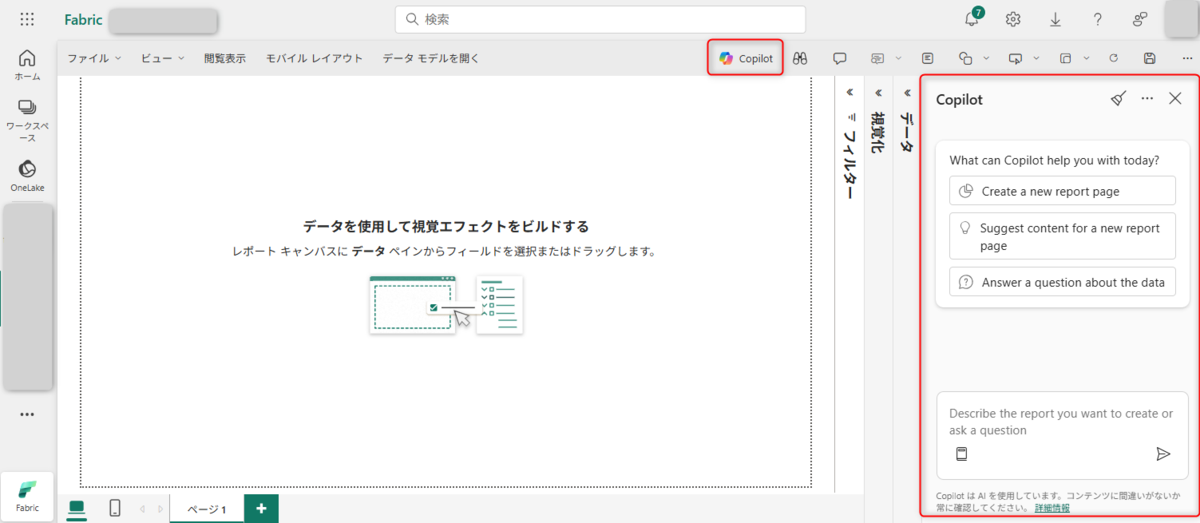The height and width of the screenshot is (523, 1200).
Task: Send the Copilot prompt with arrow icon
Action: click(1163, 454)
